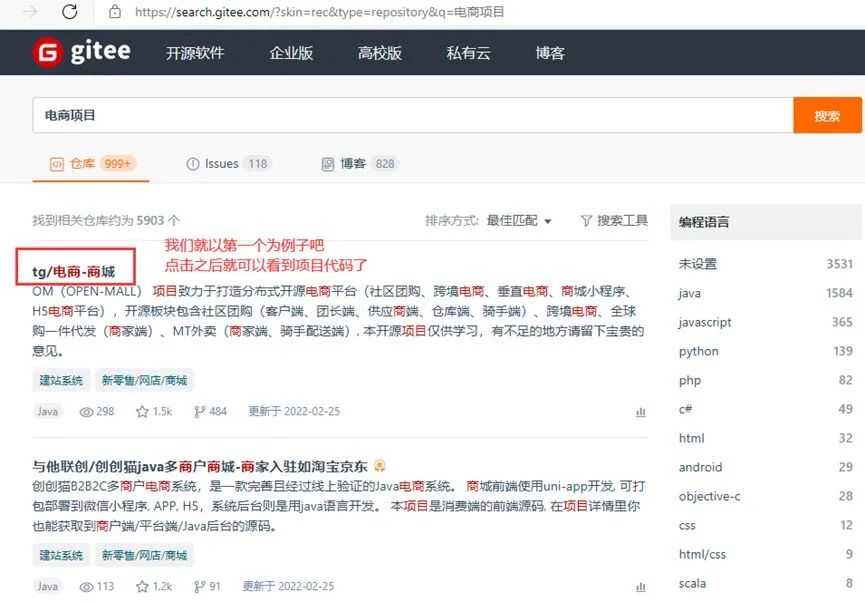Image resolution: width=865 pixels, height=602 pixels.
Task: Open the 博客 link in top navigation
Action: pos(549,53)
